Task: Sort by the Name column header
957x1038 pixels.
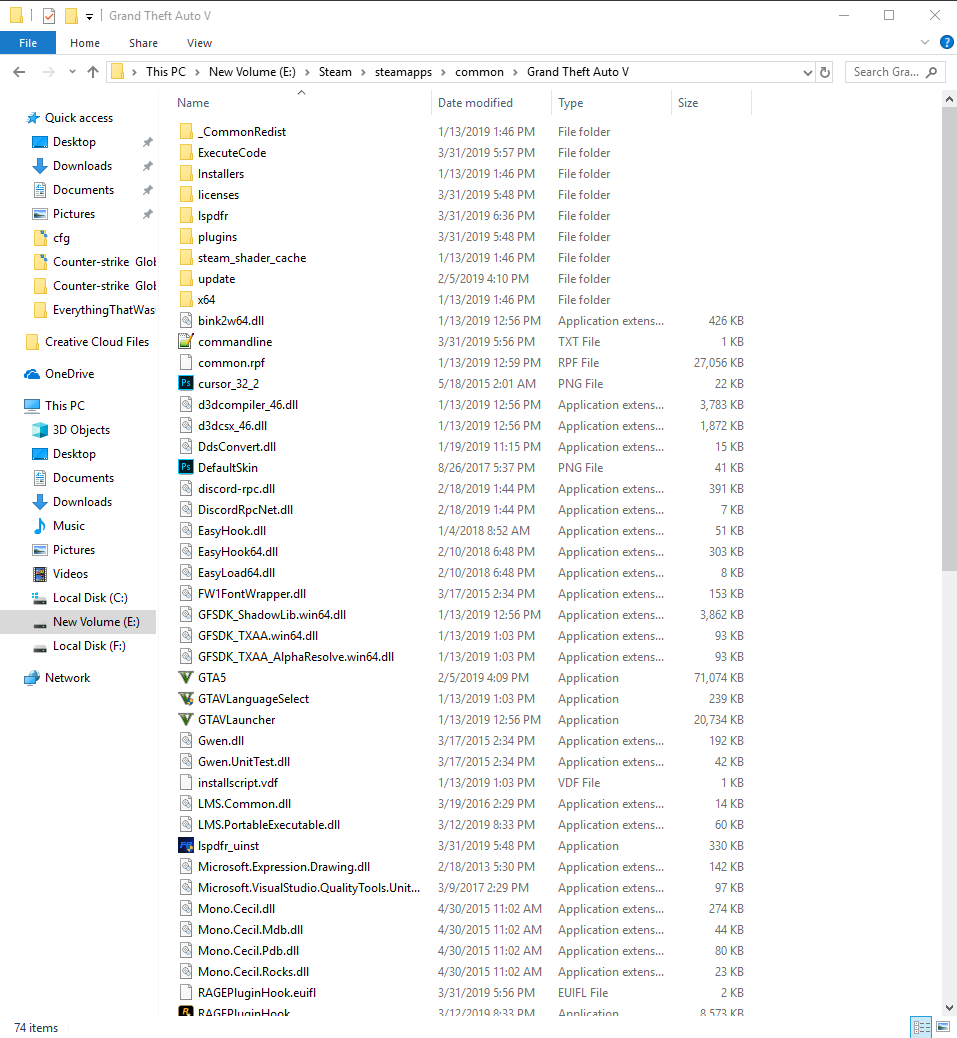Action: 193,103
